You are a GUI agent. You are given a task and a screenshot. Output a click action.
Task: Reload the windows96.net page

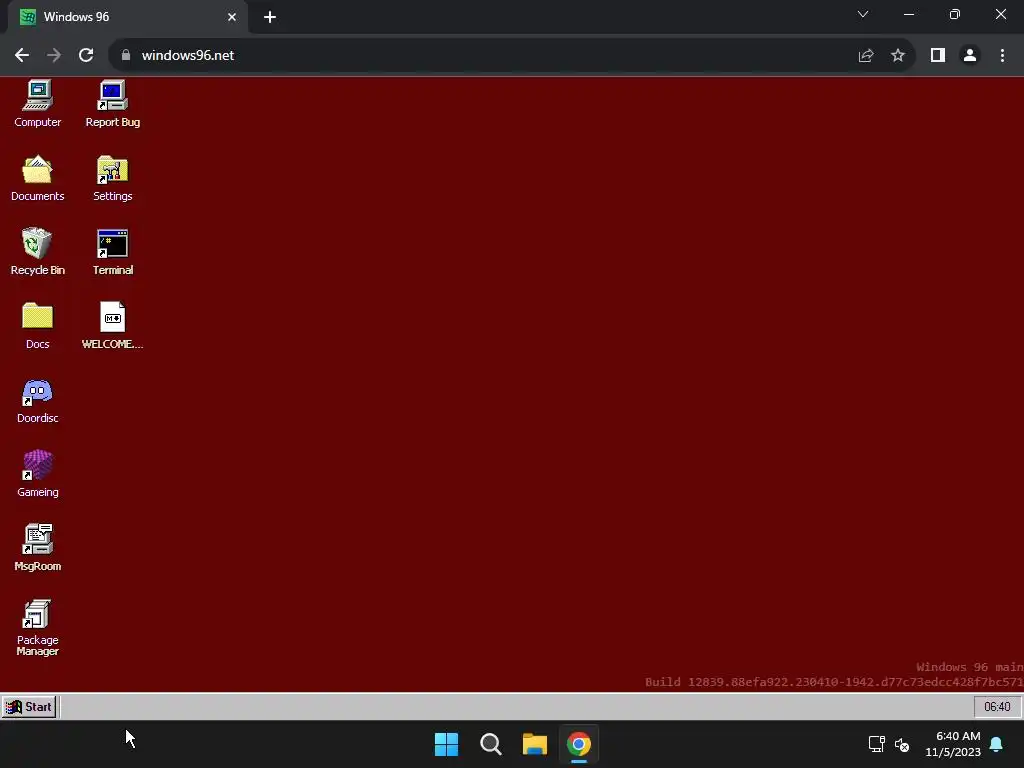(86, 55)
